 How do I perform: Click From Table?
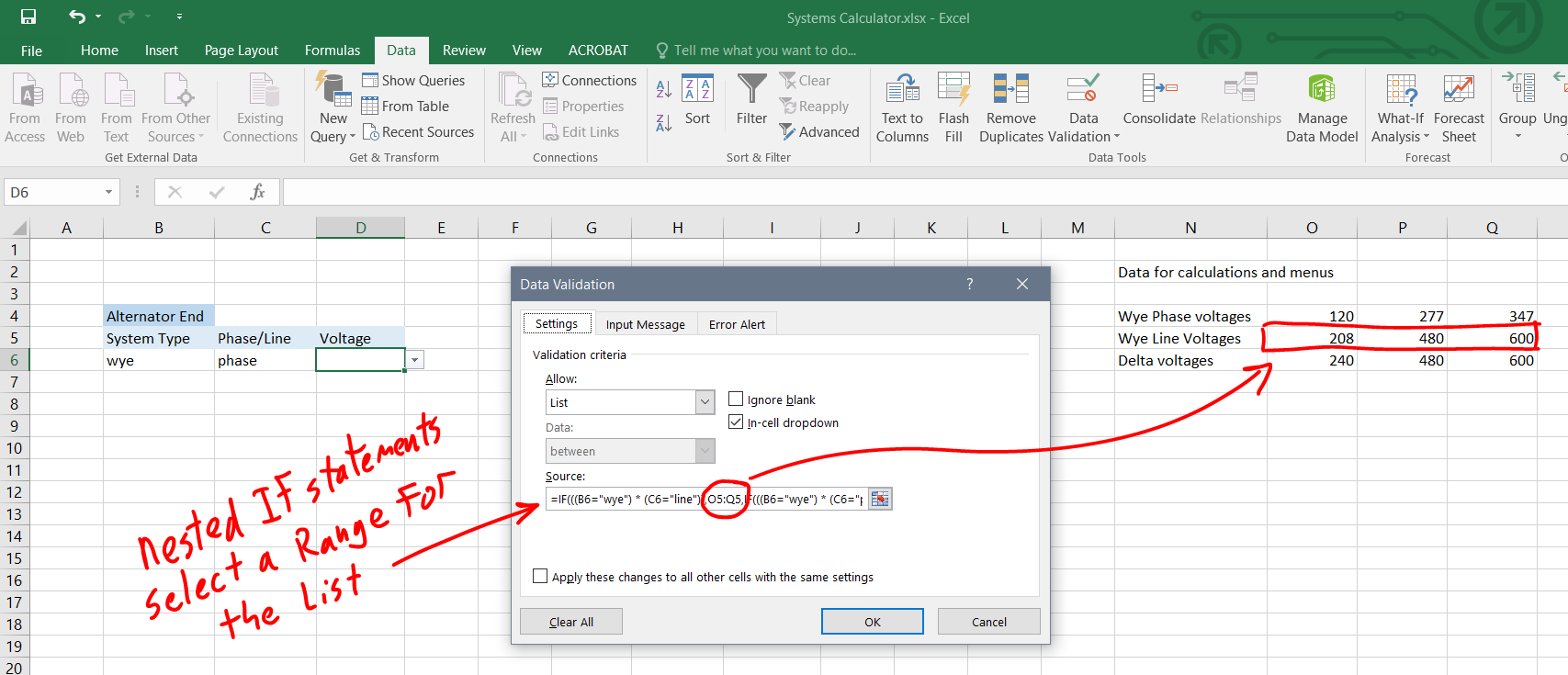[406, 107]
